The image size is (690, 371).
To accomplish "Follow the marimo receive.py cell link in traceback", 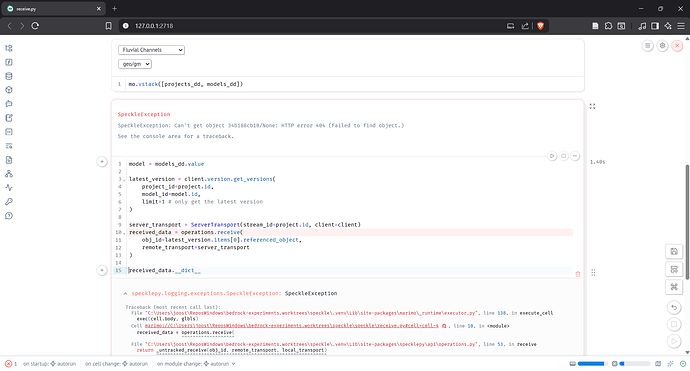I will (292, 326).
